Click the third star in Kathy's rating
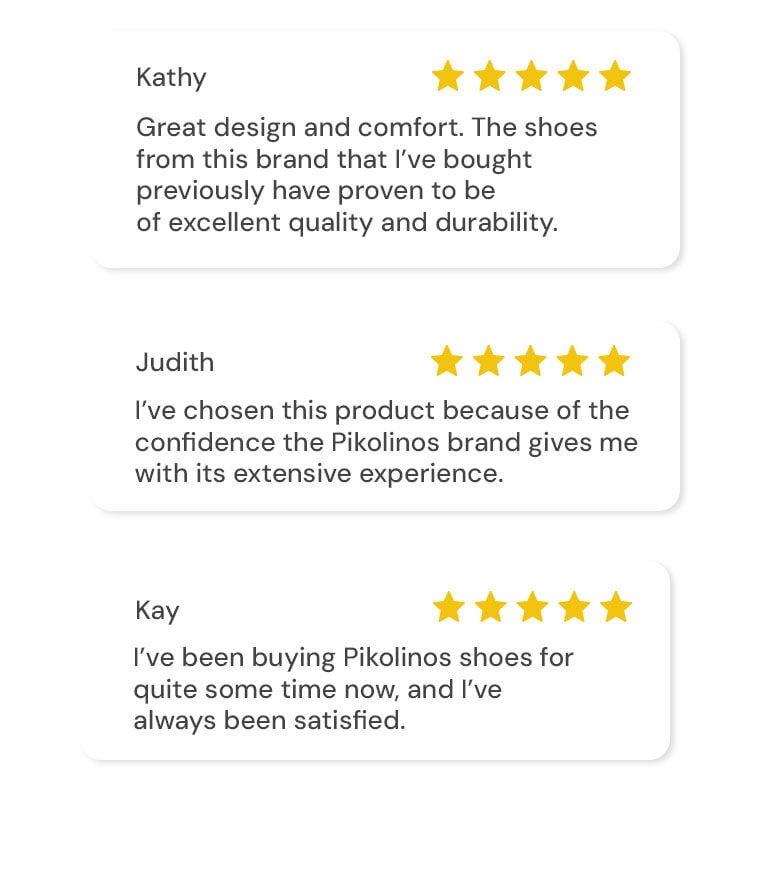Image resolution: width=764 pixels, height=869 pixels. coord(531,76)
